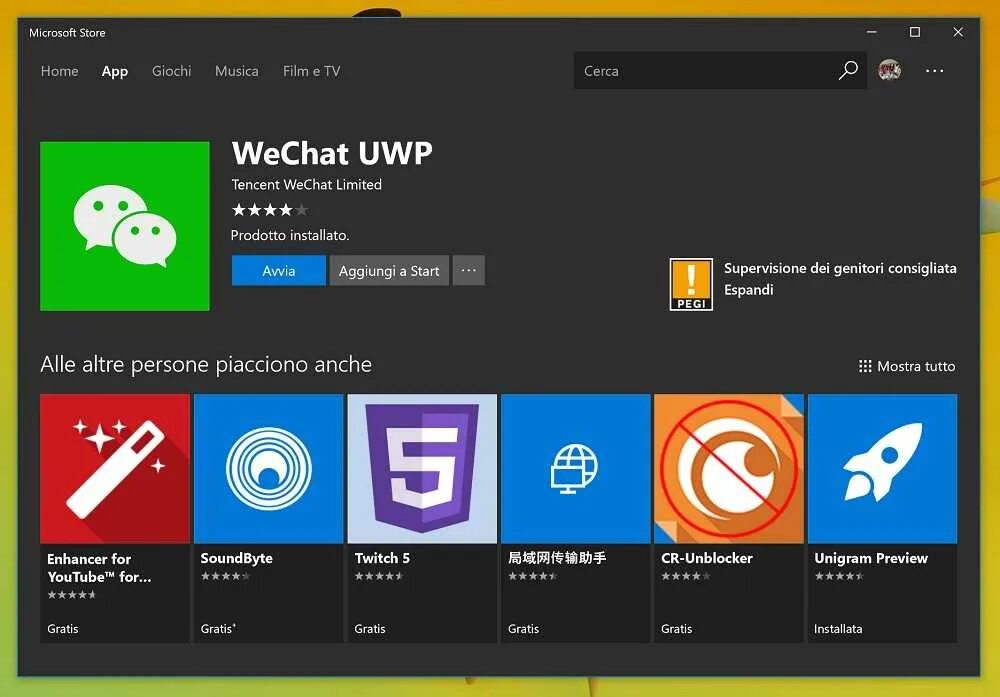The image size is (1000, 697).
Task: Open the Film e TV tab
Action: (312, 71)
